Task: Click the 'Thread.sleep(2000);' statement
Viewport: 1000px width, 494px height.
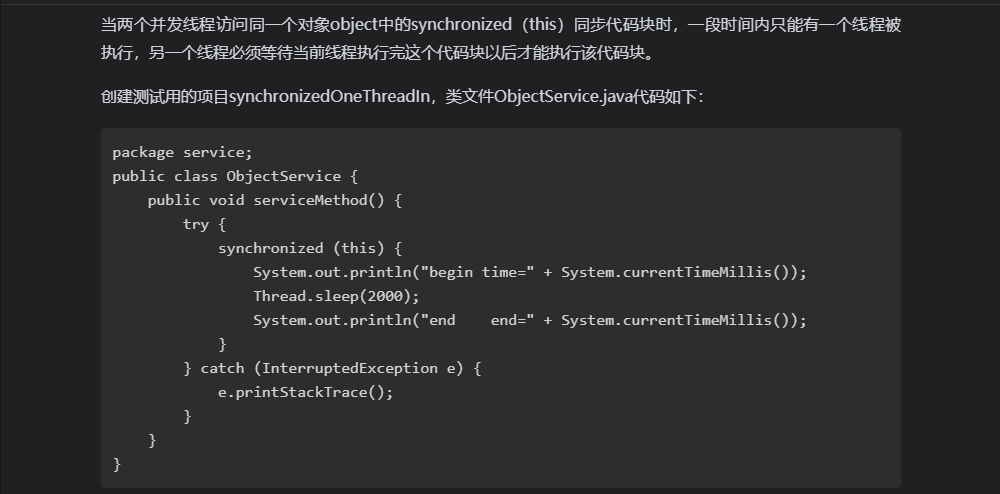Action: pyautogui.click(x=337, y=296)
